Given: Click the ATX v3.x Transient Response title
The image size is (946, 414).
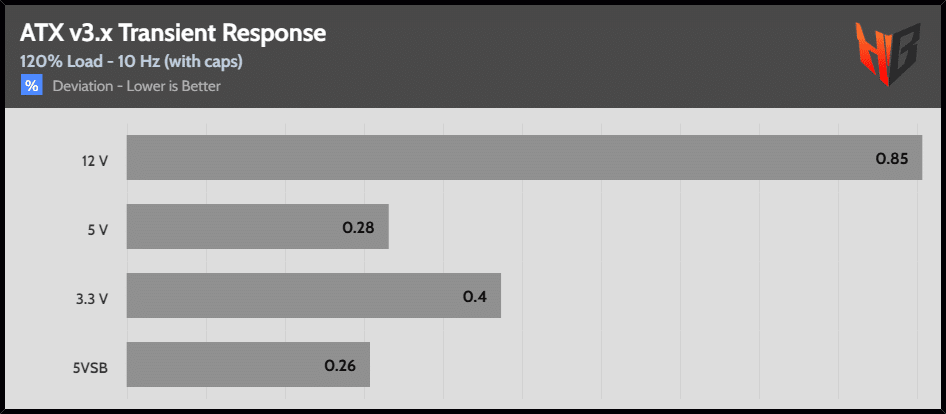Looking at the screenshot, I should [173, 34].
